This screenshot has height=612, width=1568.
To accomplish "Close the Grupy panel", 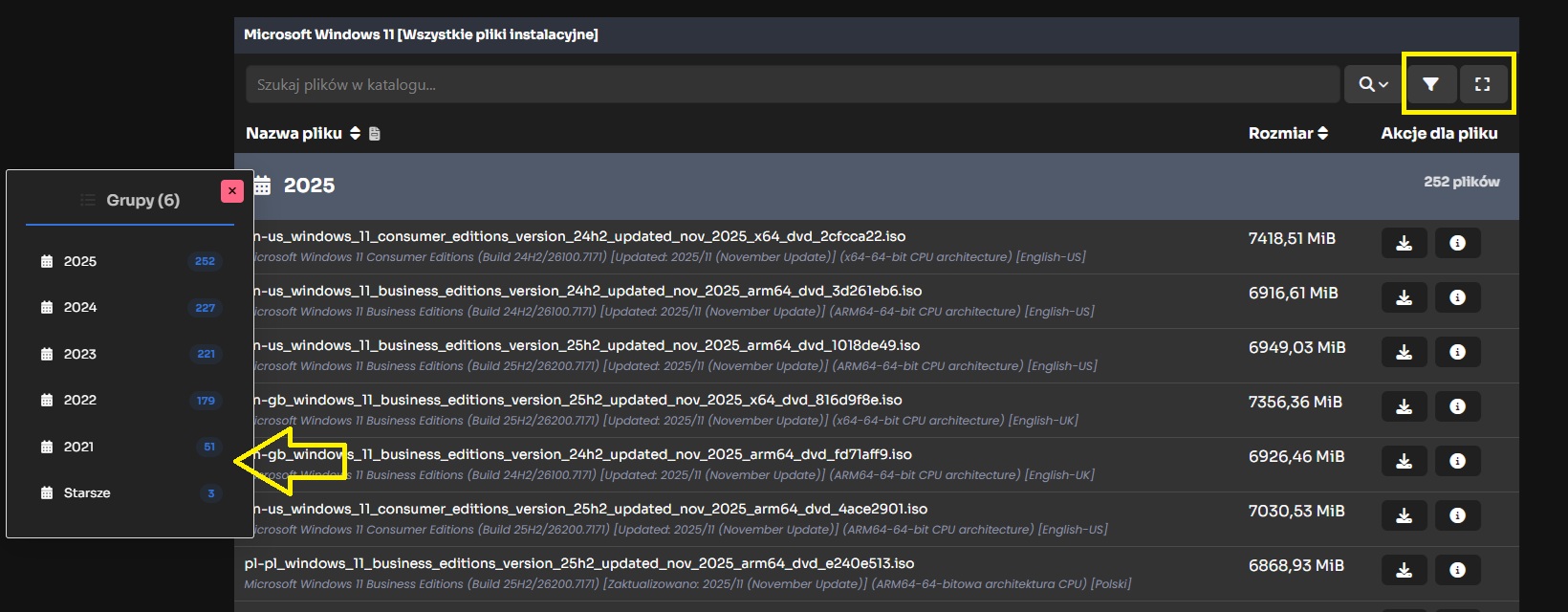I will coord(231,191).
